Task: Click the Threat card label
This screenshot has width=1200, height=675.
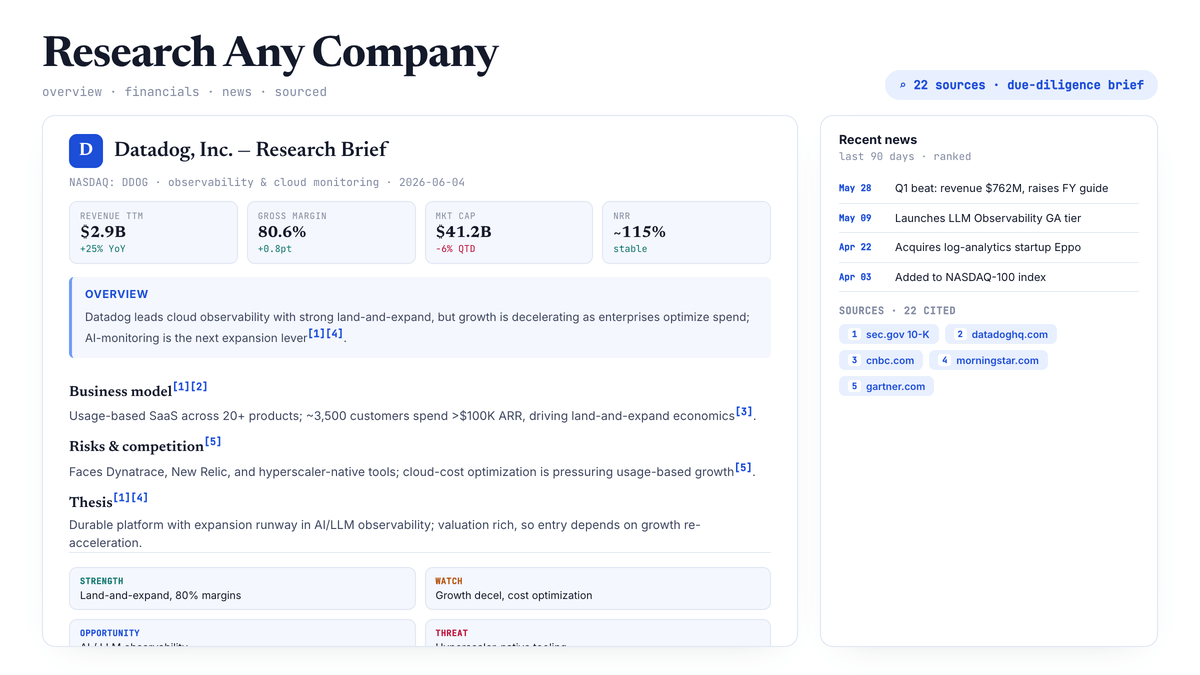Action: (452, 633)
